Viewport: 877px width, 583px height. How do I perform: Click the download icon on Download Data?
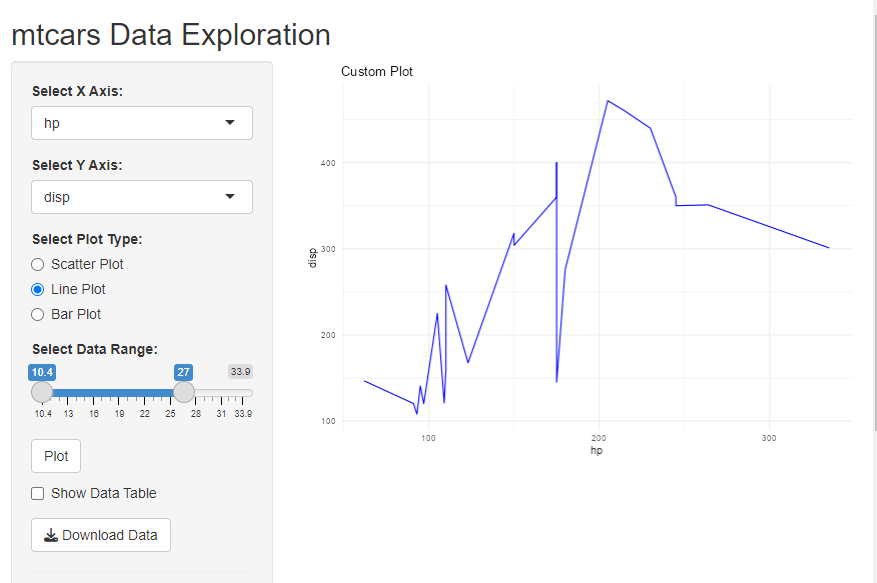(51, 535)
